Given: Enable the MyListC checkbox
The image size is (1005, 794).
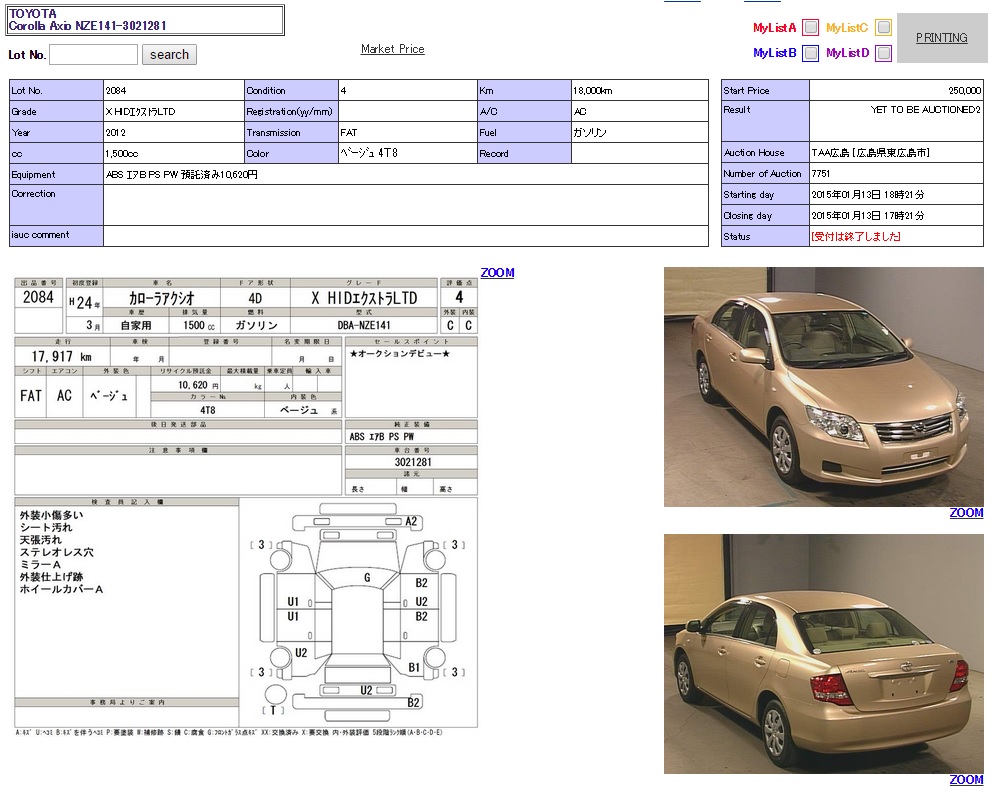Looking at the screenshot, I should [883, 28].
